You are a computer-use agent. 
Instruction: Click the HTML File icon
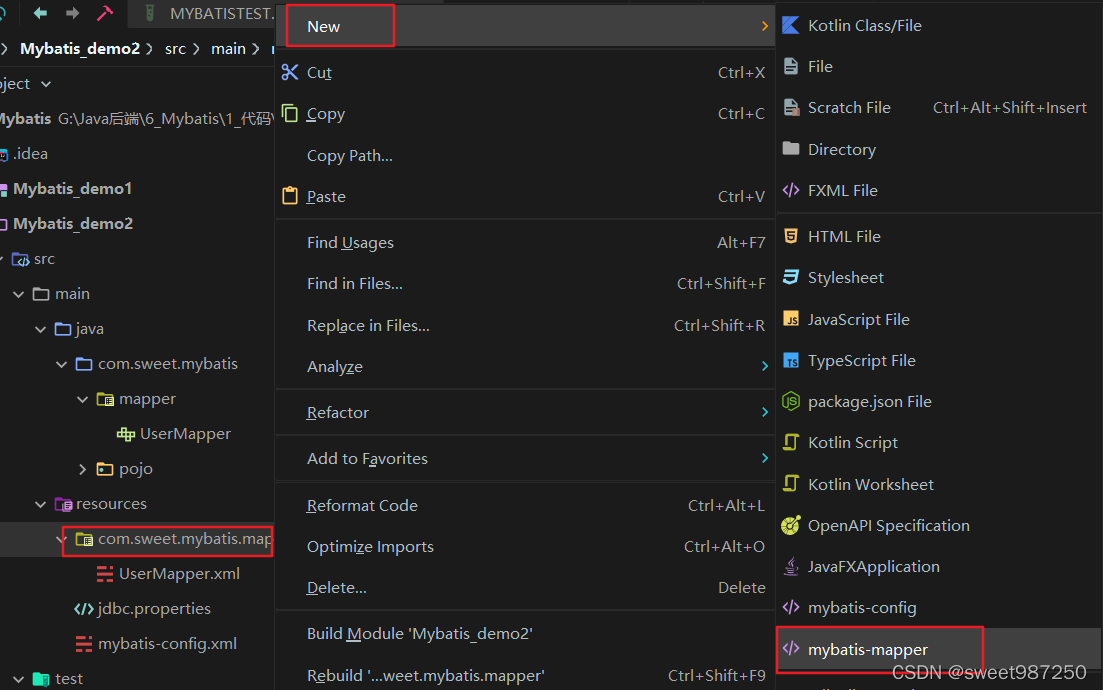pos(791,236)
